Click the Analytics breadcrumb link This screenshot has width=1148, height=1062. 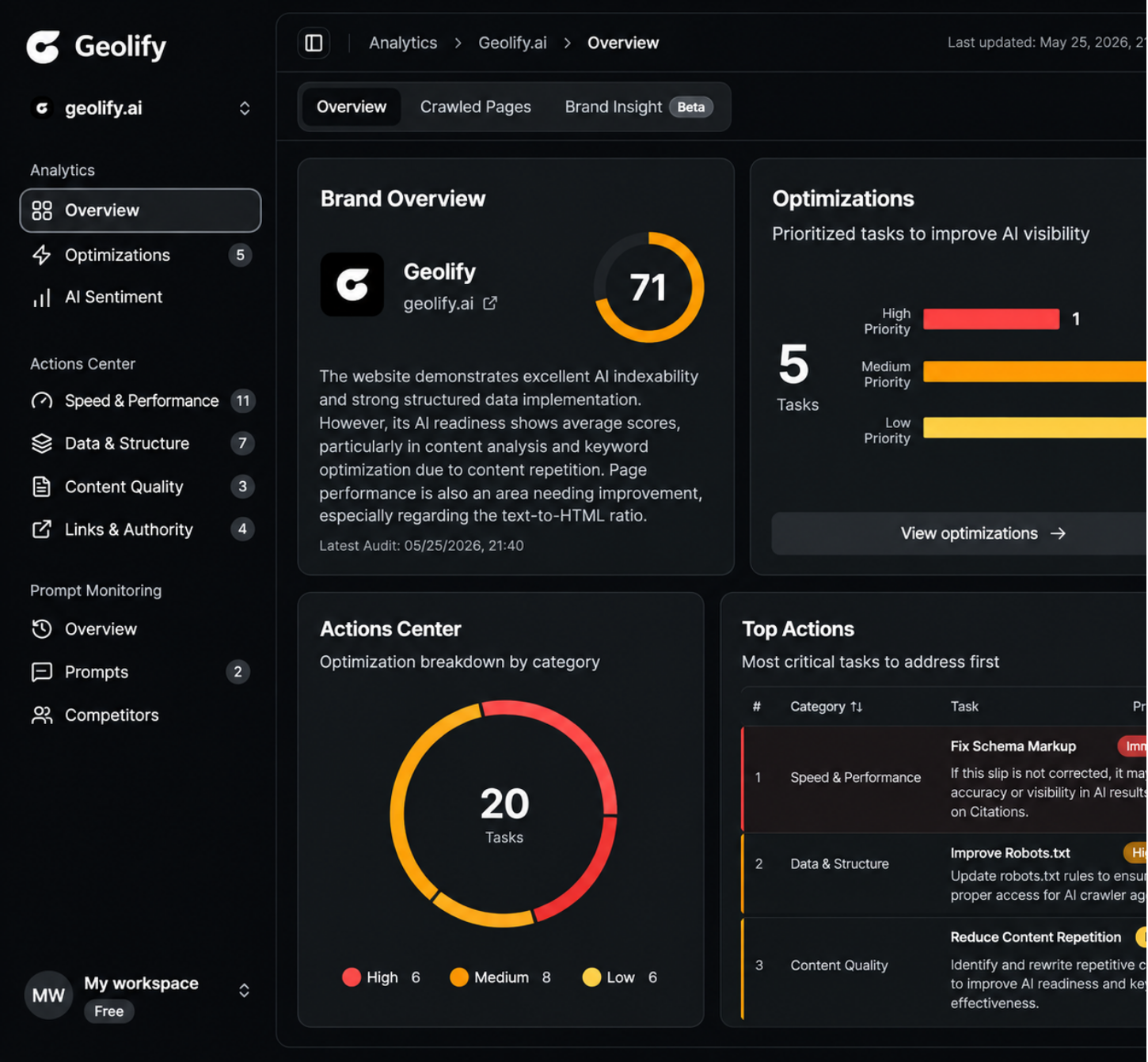tap(403, 43)
